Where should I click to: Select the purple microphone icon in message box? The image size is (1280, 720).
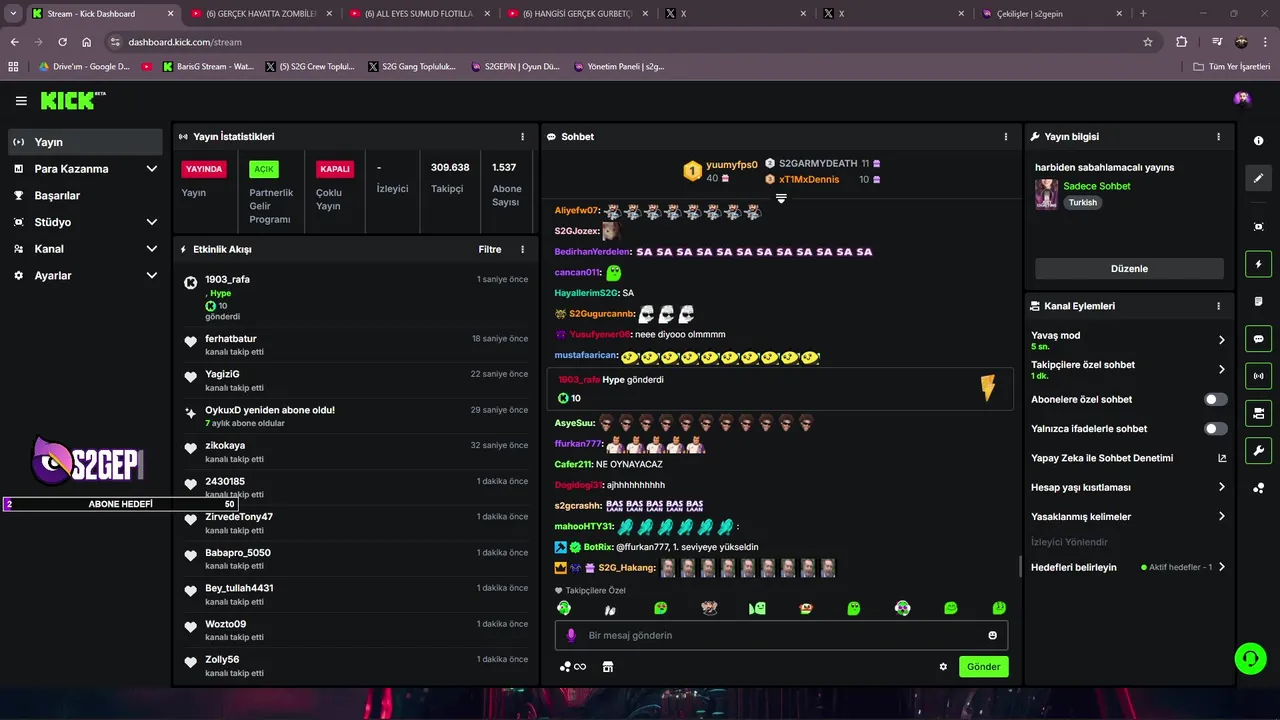click(x=572, y=635)
